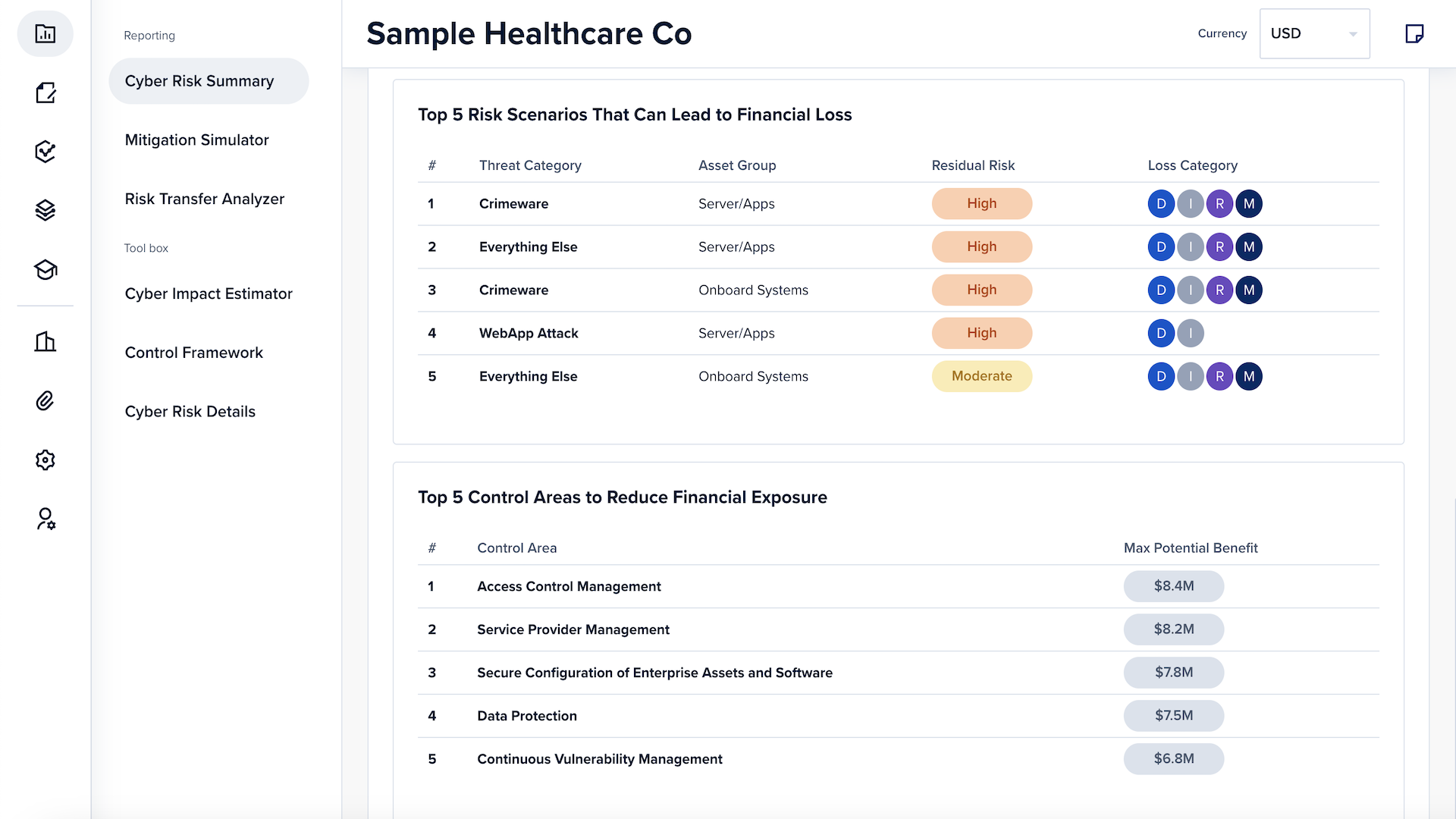Screen dimensions: 1456x819
Task: Open Cyber Risk Details page
Action: (190, 412)
